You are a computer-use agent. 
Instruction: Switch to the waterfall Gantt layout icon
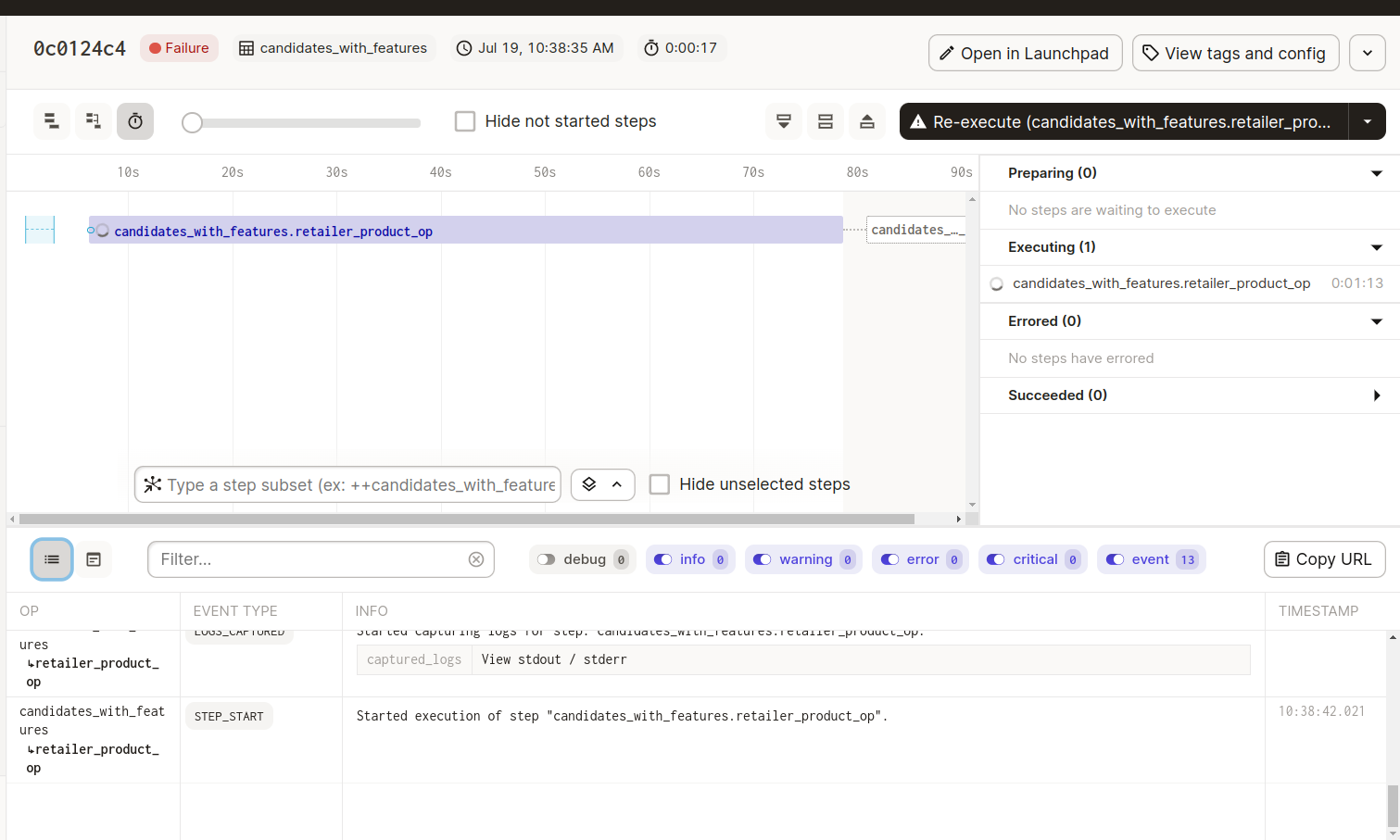[x=93, y=120]
